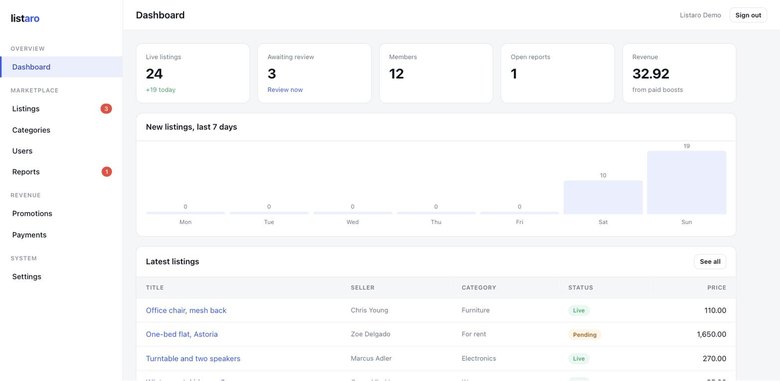Click the price 1,650.00
Screen dimensions: 780x381
[712, 335]
